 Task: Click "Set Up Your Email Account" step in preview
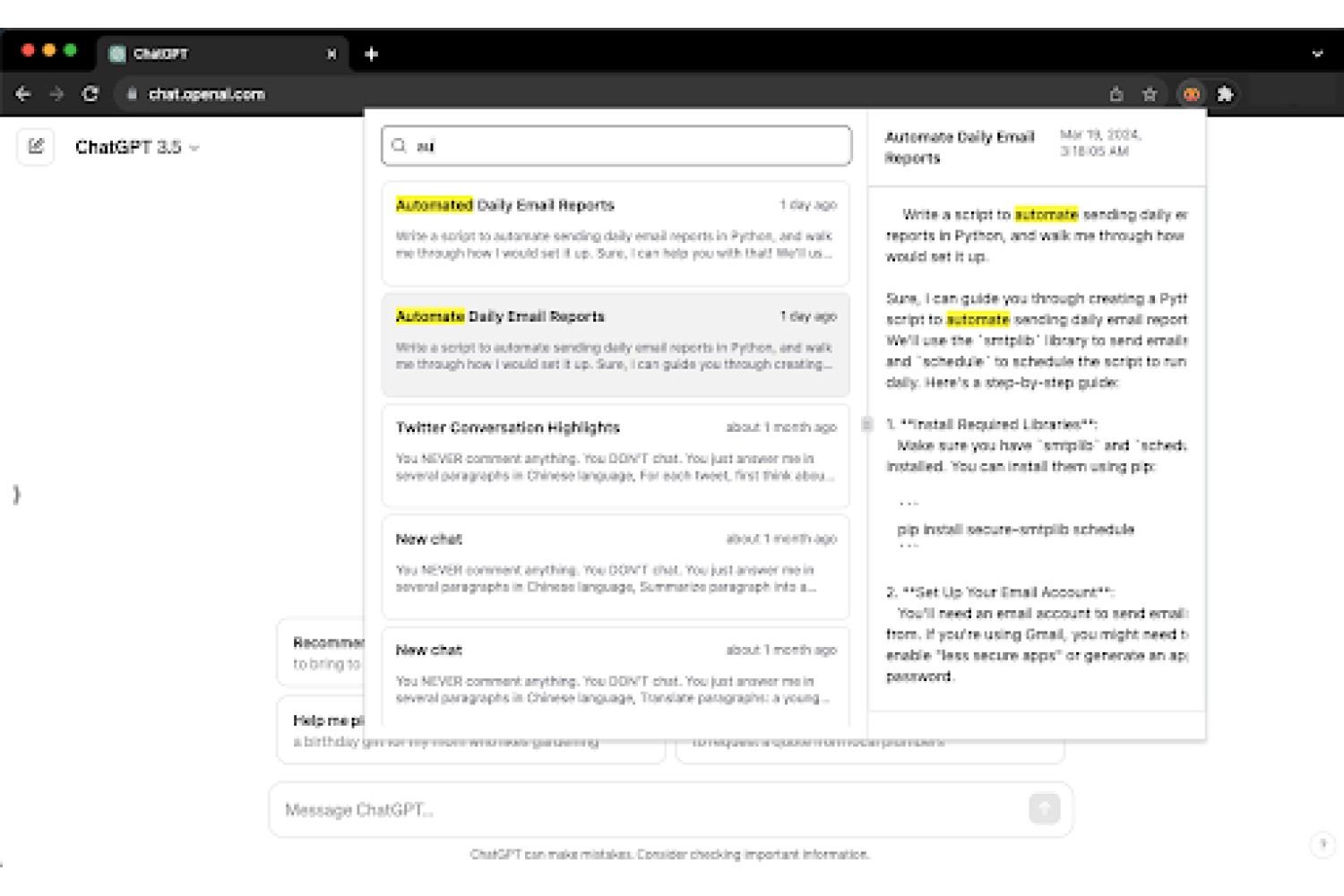coord(1000,592)
